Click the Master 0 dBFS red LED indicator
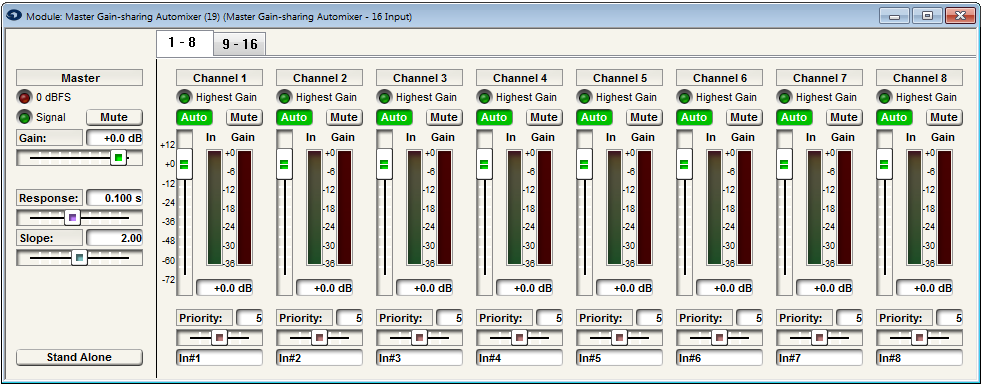983x386 pixels. [24, 97]
